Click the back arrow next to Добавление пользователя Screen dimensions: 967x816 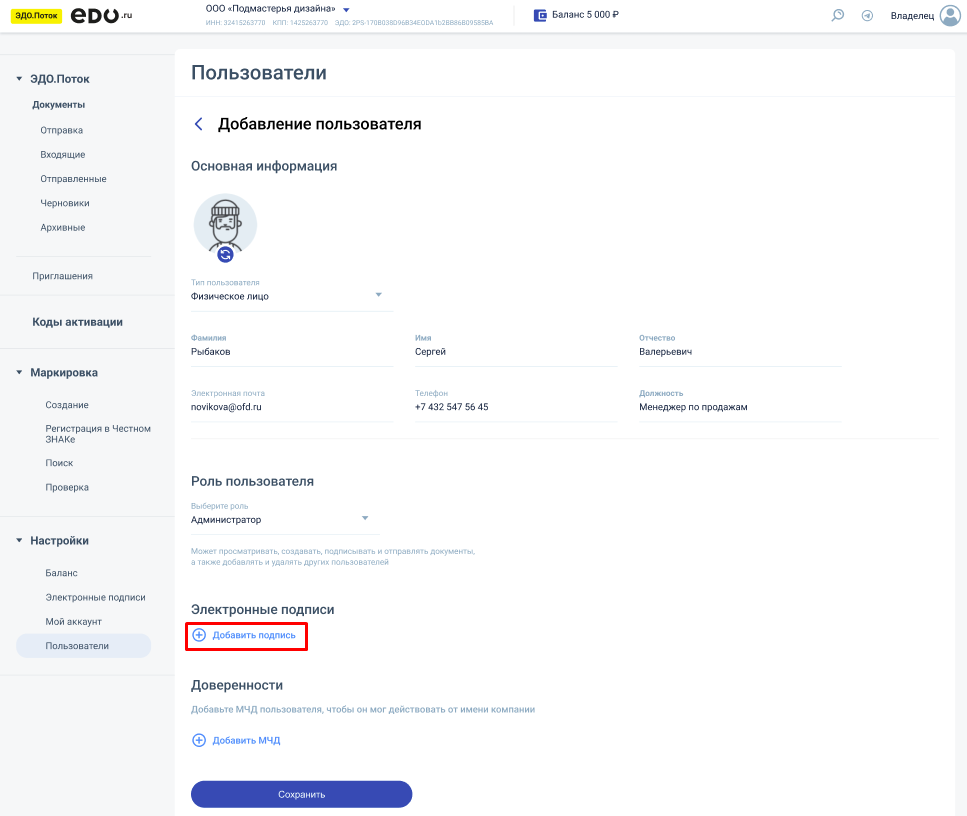click(x=198, y=124)
